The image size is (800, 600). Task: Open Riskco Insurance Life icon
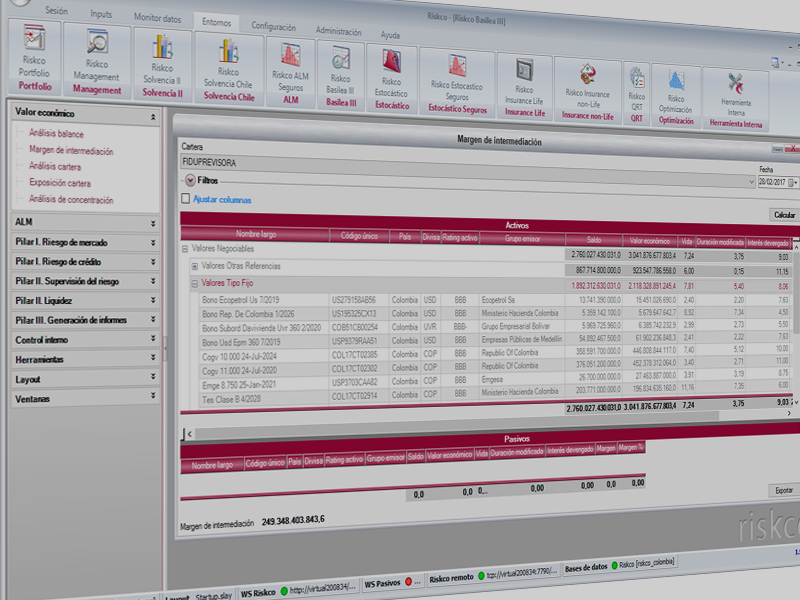tap(524, 70)
